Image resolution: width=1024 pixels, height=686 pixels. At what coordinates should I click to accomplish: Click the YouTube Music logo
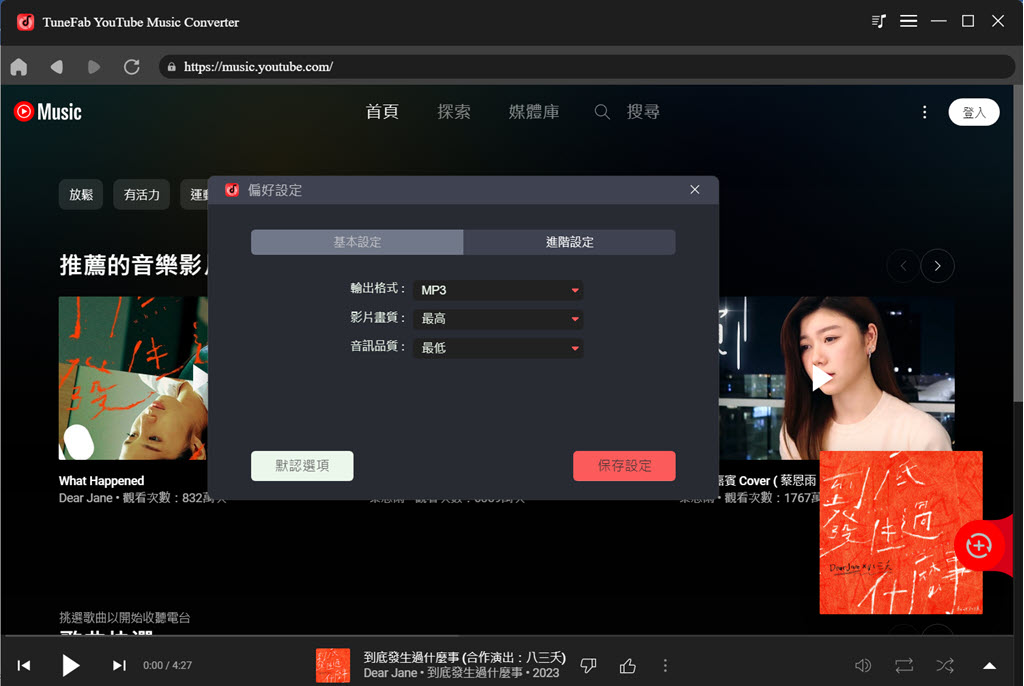pyautogui.click(x=48, y=112)
